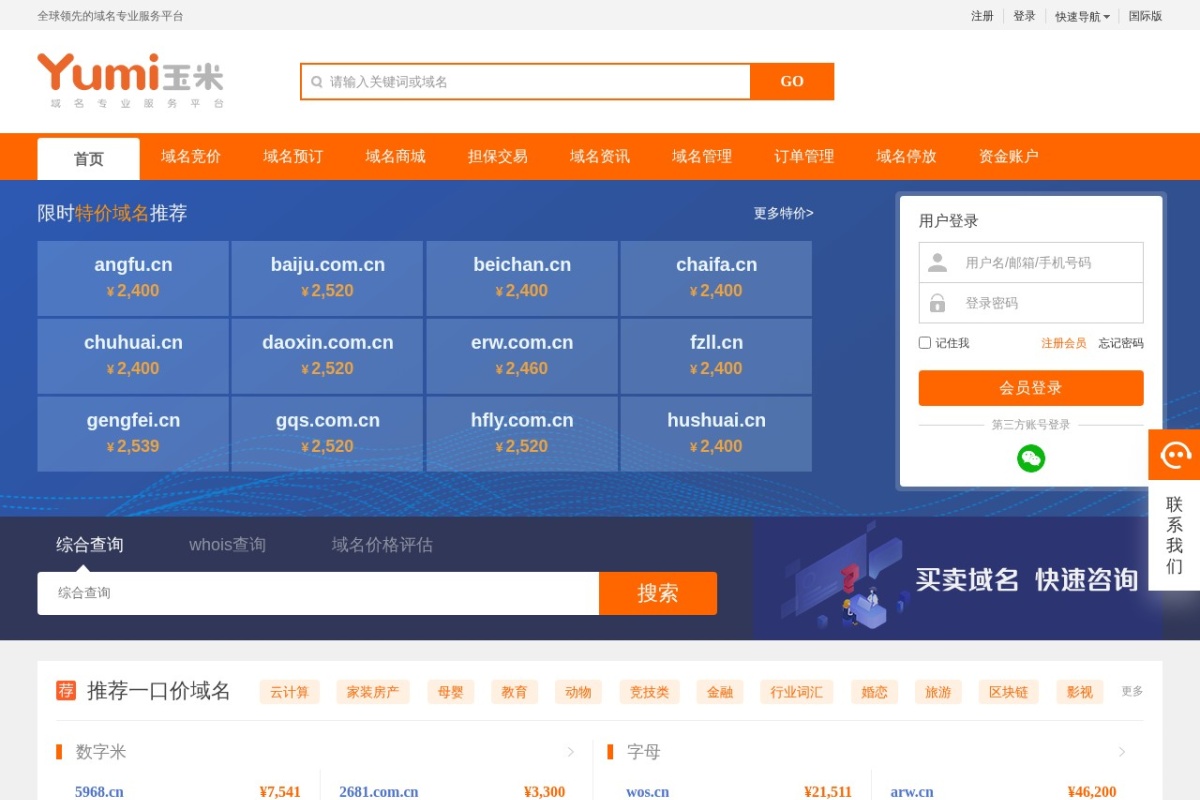Click the 注册会员 link
1200x800 pixels.
click(x=1063, y=343)
